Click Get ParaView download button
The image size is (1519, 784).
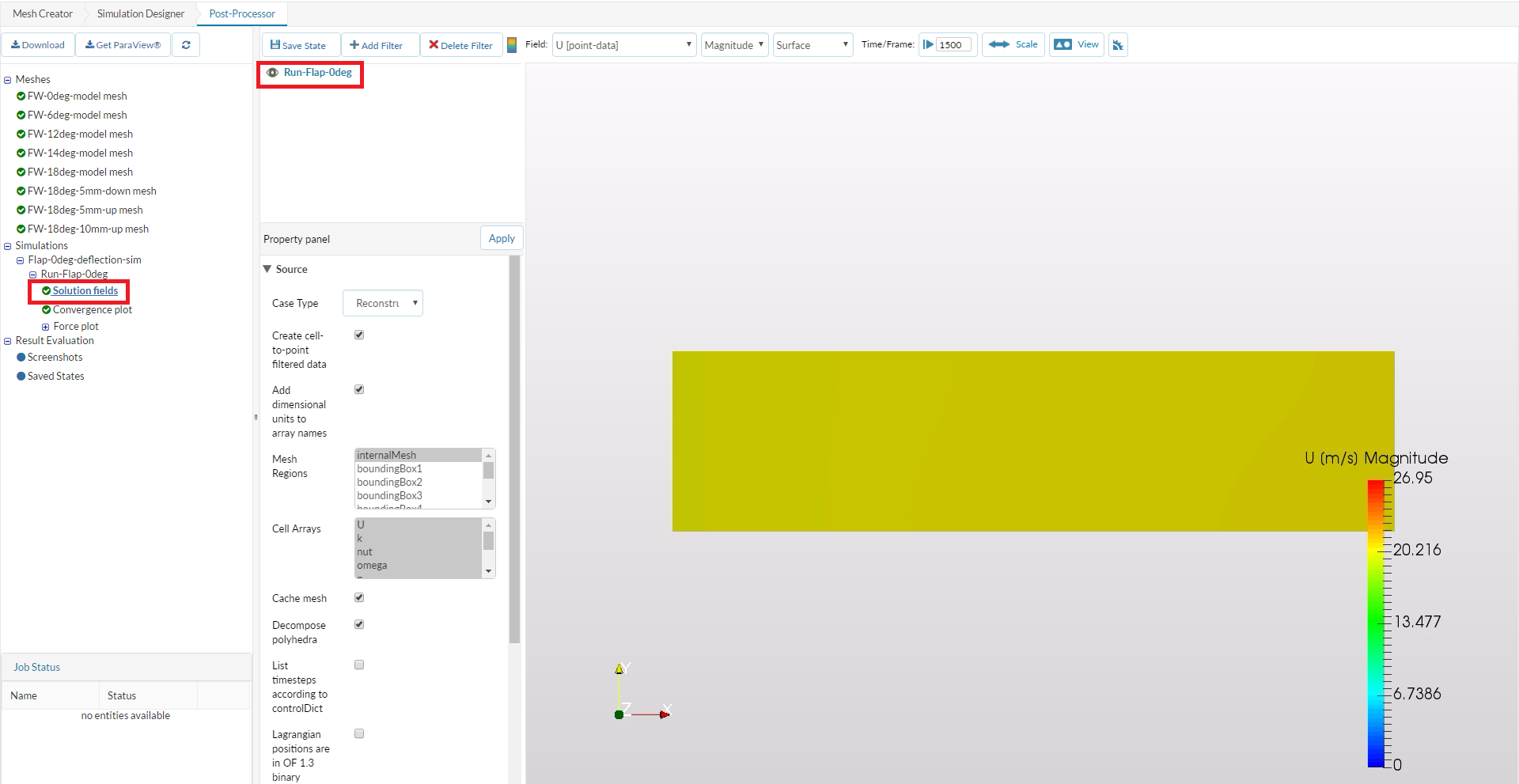click(x=123, y=45)
